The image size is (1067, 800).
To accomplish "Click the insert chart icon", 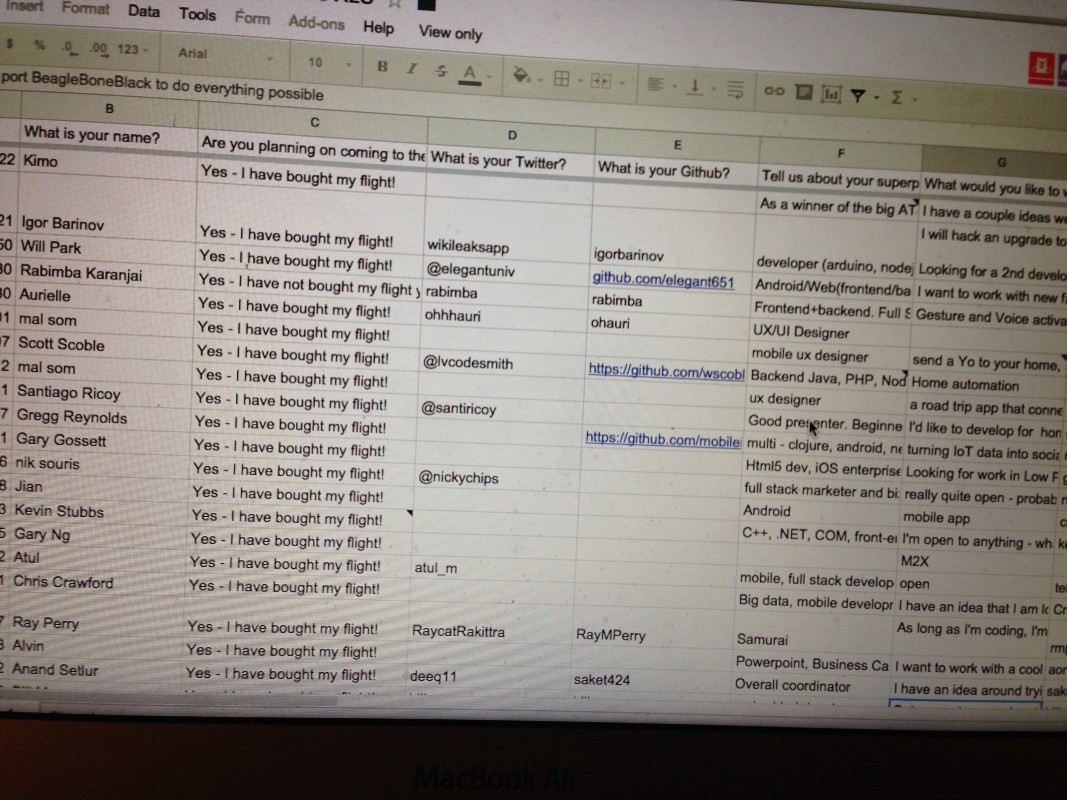I will 830,94.
